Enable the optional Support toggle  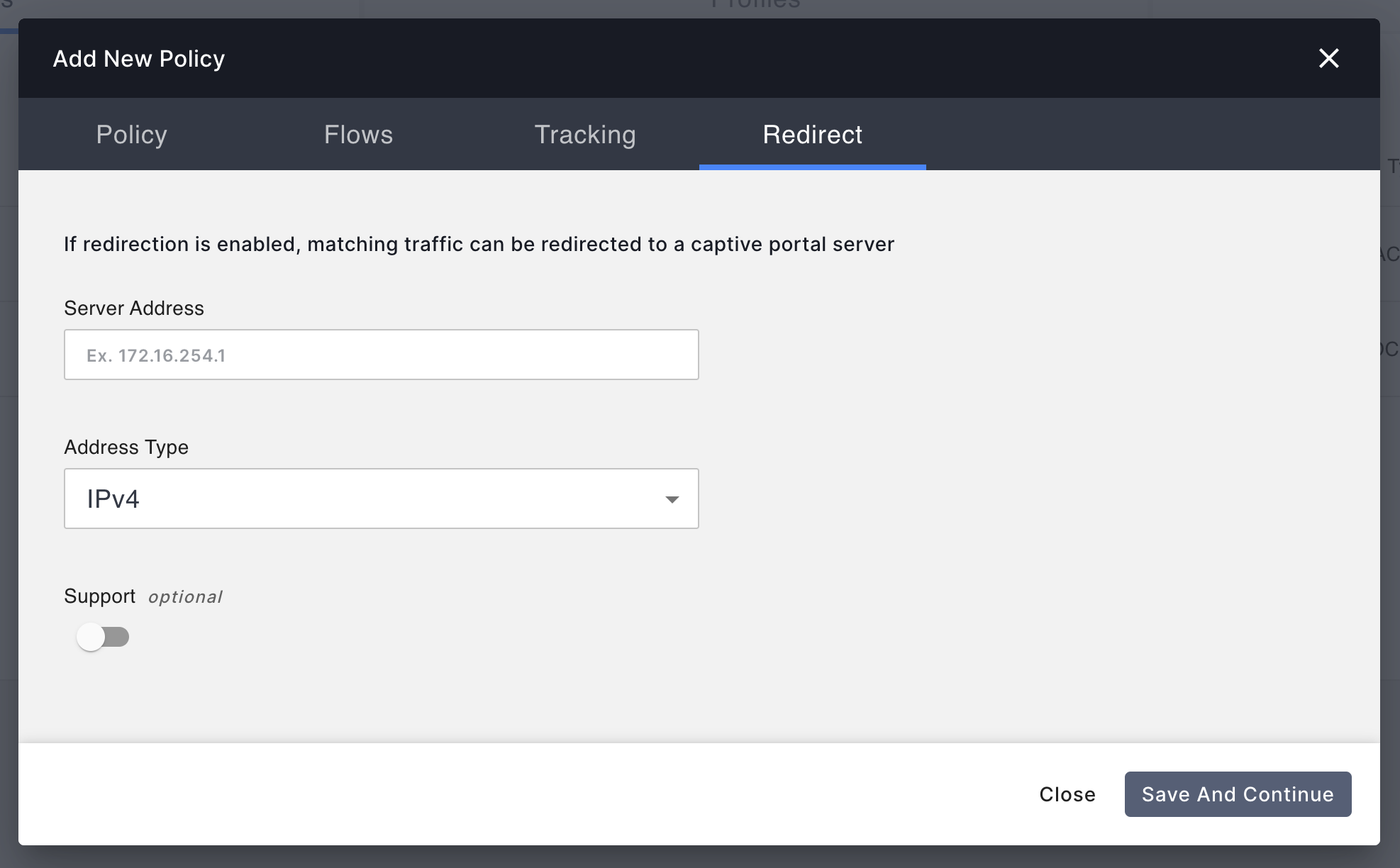102,637
